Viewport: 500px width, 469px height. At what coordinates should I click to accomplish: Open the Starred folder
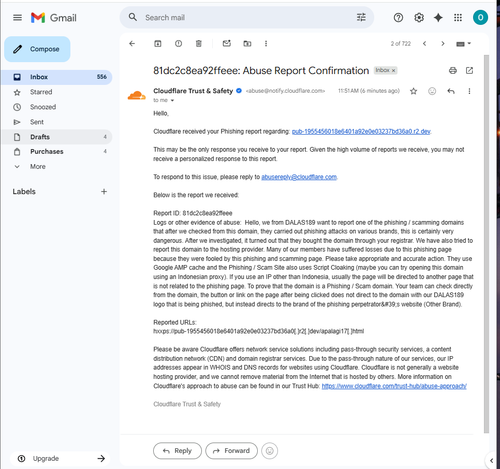56,92
